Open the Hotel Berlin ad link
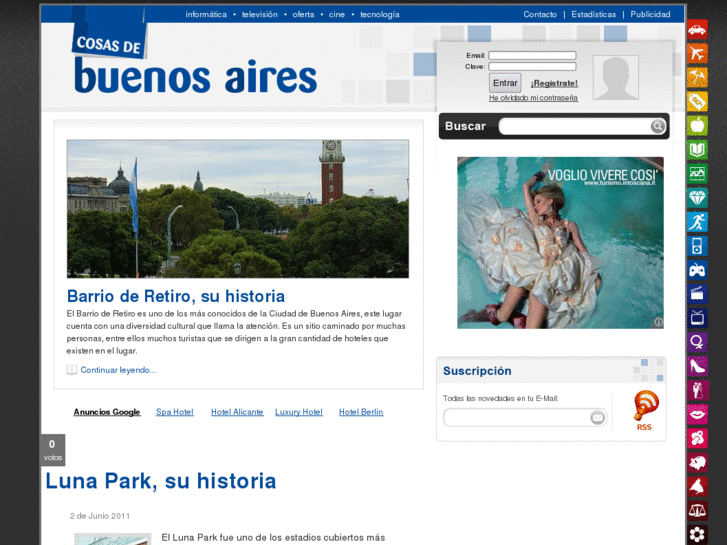The height and width of the screenshot is (545, 727). [361, 412]
